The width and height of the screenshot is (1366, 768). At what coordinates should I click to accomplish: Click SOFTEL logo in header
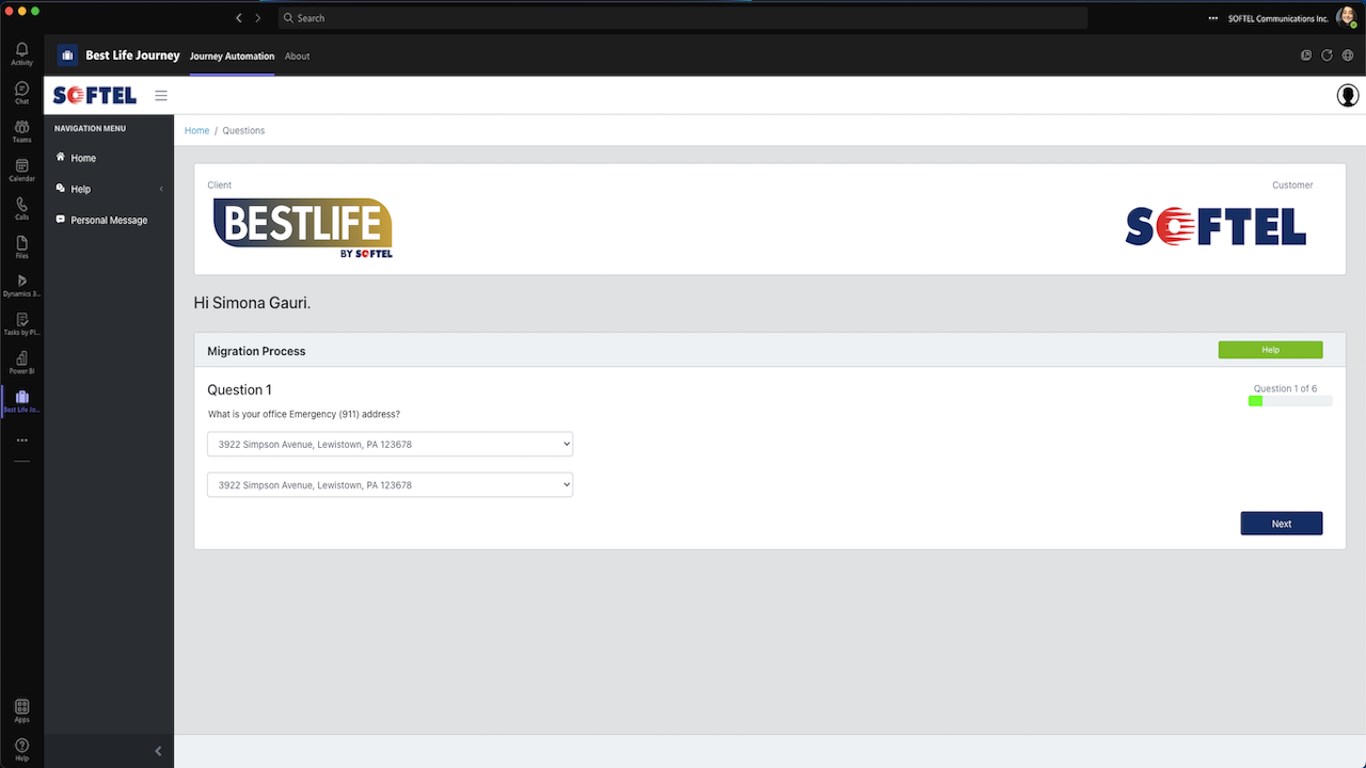coord(94,96)
